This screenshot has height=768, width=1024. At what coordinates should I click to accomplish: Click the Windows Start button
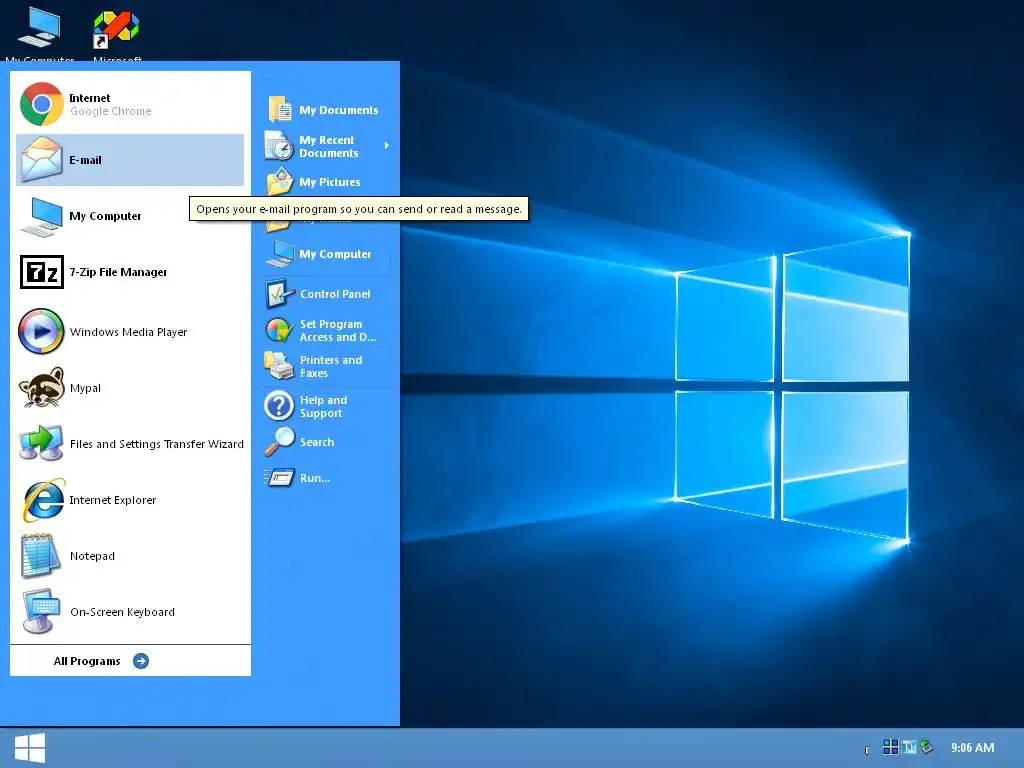pos(30,748)
